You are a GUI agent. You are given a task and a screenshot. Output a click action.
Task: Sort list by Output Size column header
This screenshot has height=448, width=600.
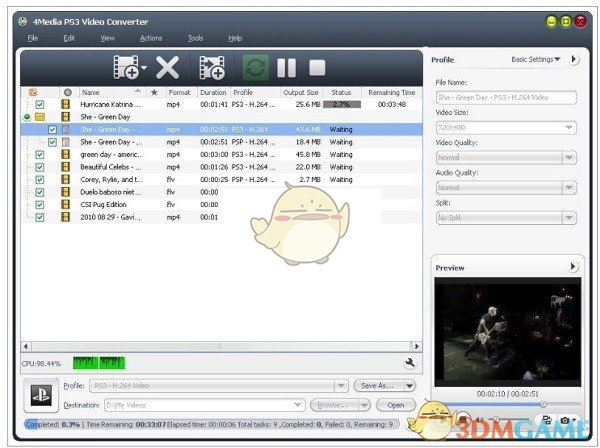tap(300, 92)
